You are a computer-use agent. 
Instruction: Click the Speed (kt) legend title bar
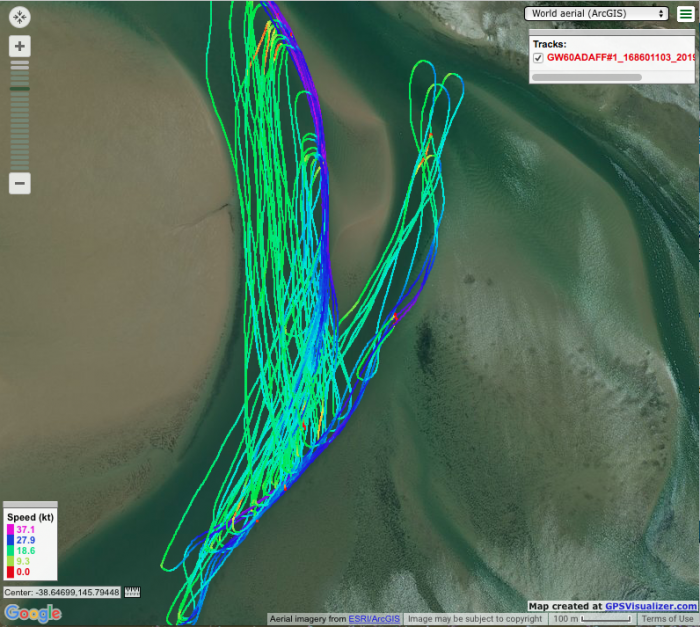30,516
